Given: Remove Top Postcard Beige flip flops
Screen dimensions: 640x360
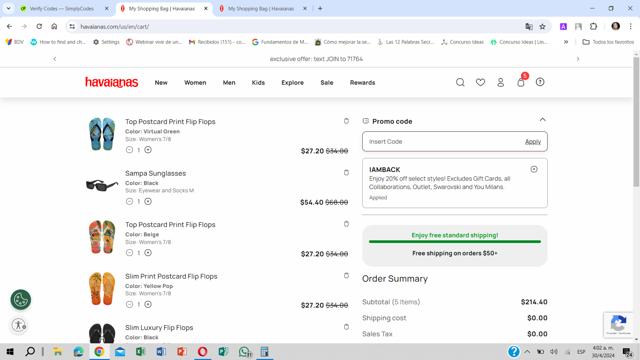Looking at the screenshot, I should click(x=346, y=224).
